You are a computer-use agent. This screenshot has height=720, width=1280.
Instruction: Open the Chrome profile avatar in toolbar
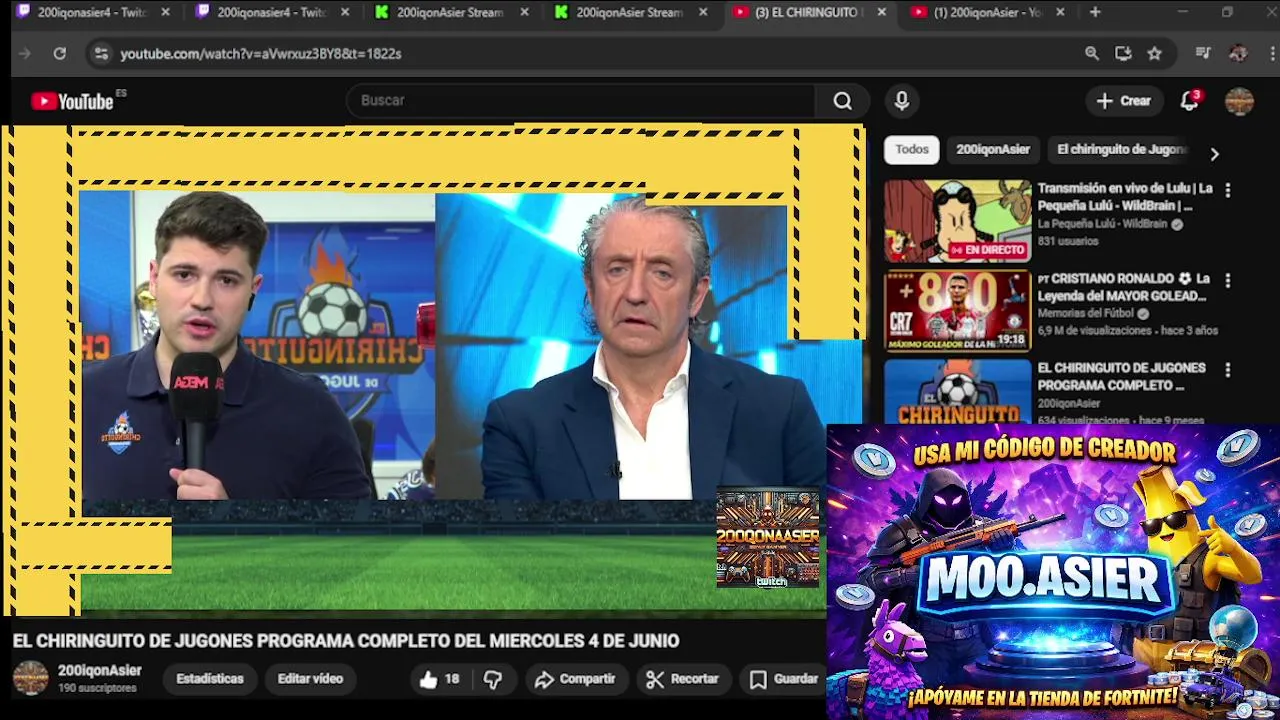point(1238,53)
